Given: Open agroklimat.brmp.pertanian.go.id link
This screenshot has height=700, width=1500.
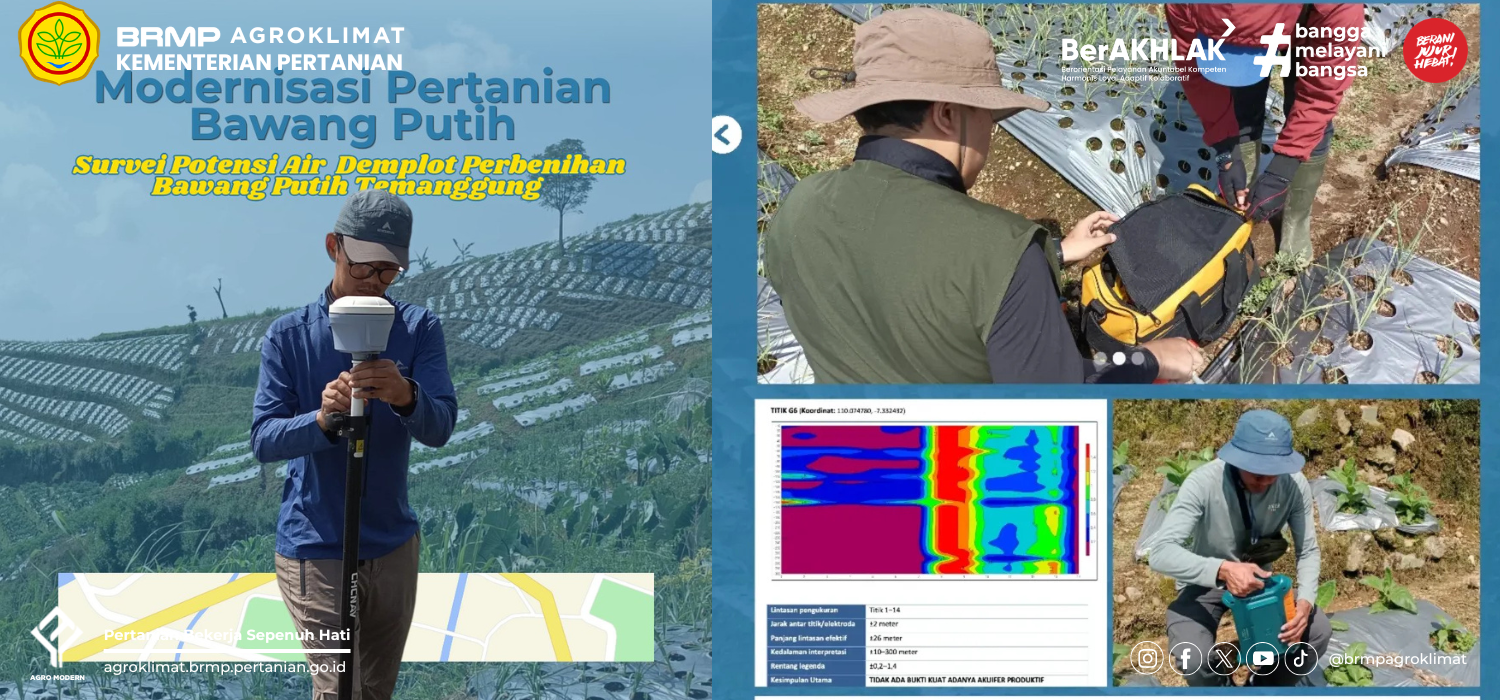Looking at the screenshot, I should click(225, 666).
